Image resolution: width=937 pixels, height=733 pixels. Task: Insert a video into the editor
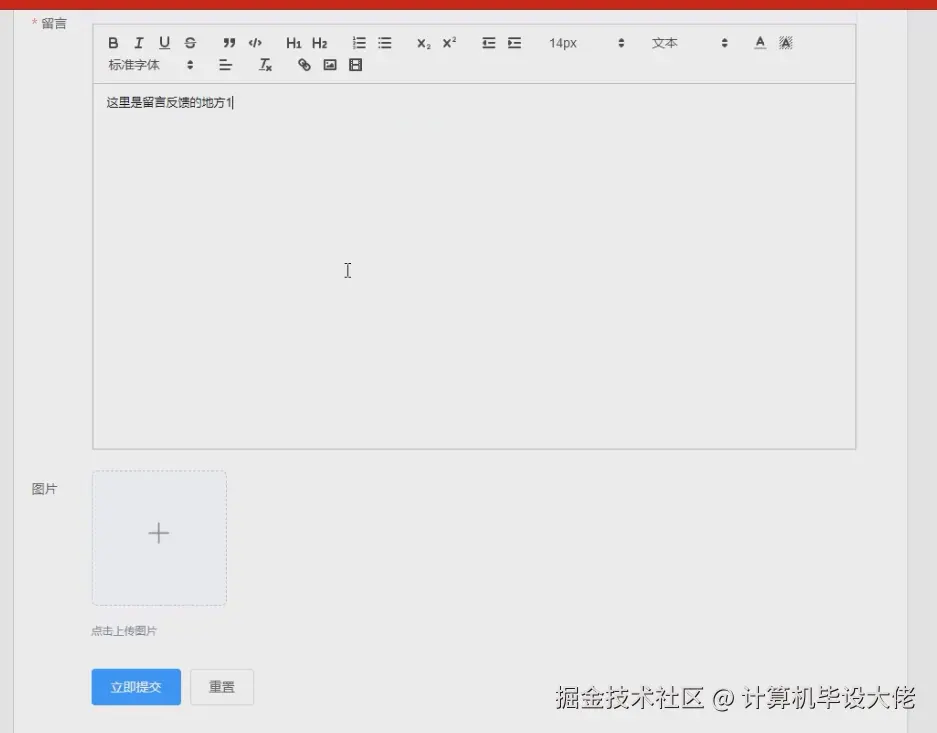[355, 65]
